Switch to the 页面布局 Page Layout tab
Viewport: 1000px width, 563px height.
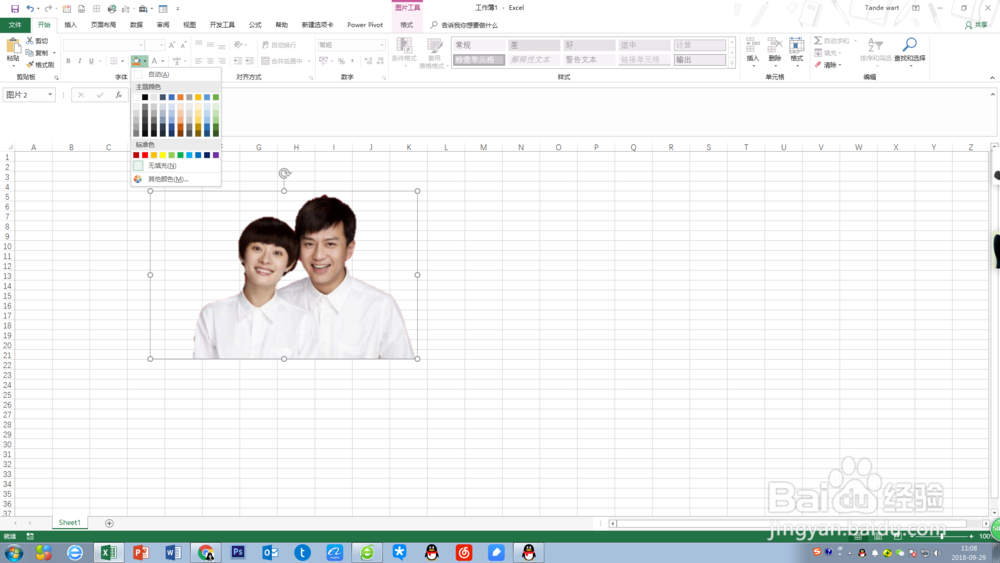(103, 25)
